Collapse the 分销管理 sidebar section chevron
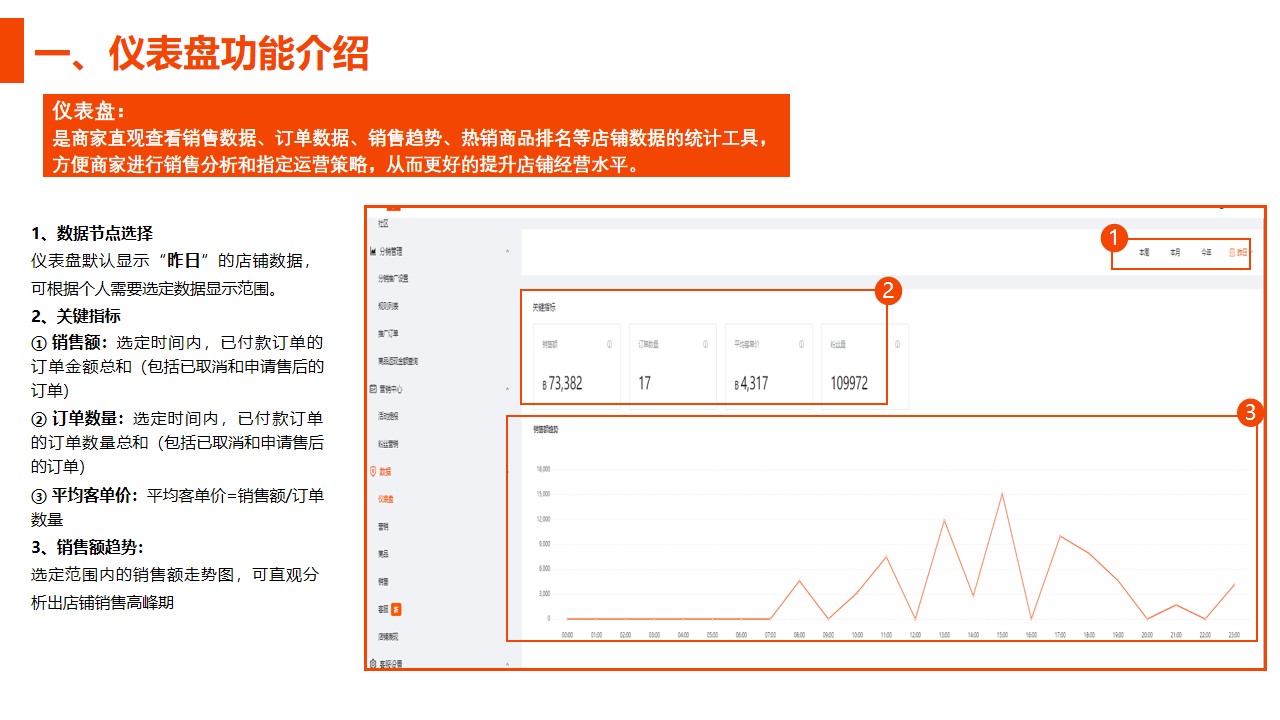 tap(507, 251)
